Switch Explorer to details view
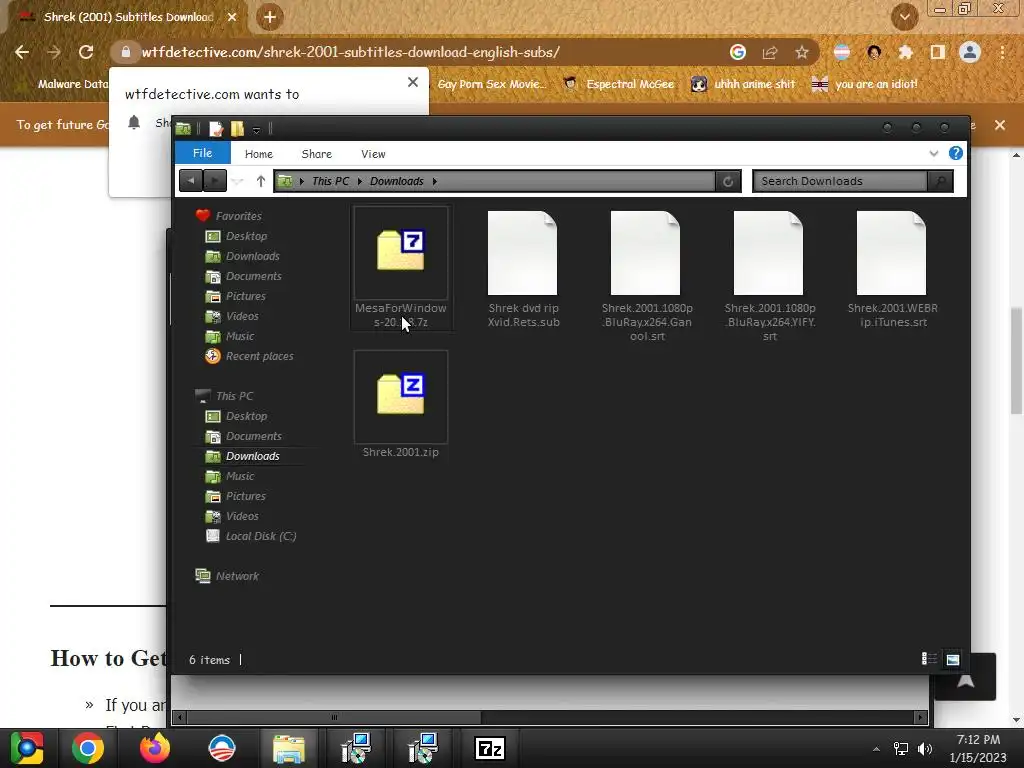 pyautogui.click(x=929, y=659)
